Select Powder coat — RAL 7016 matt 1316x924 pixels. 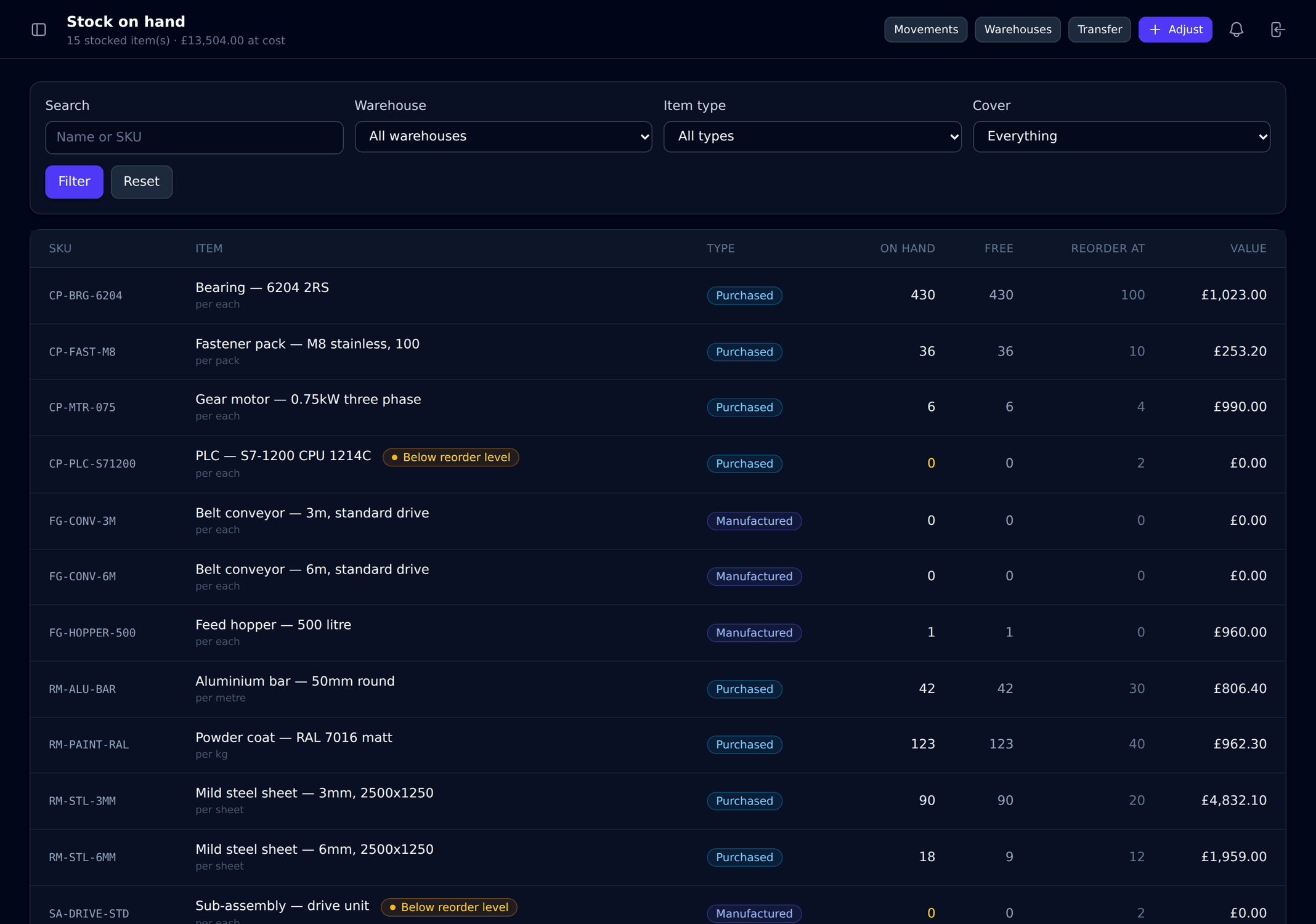[294, 737]
